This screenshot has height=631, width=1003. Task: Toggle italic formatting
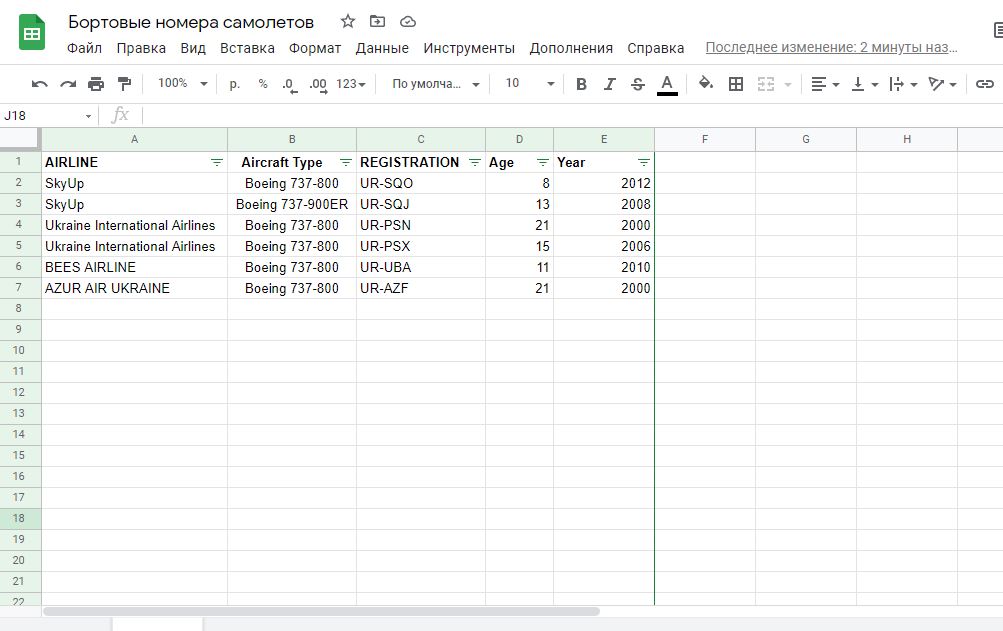[x=609, y=84]
